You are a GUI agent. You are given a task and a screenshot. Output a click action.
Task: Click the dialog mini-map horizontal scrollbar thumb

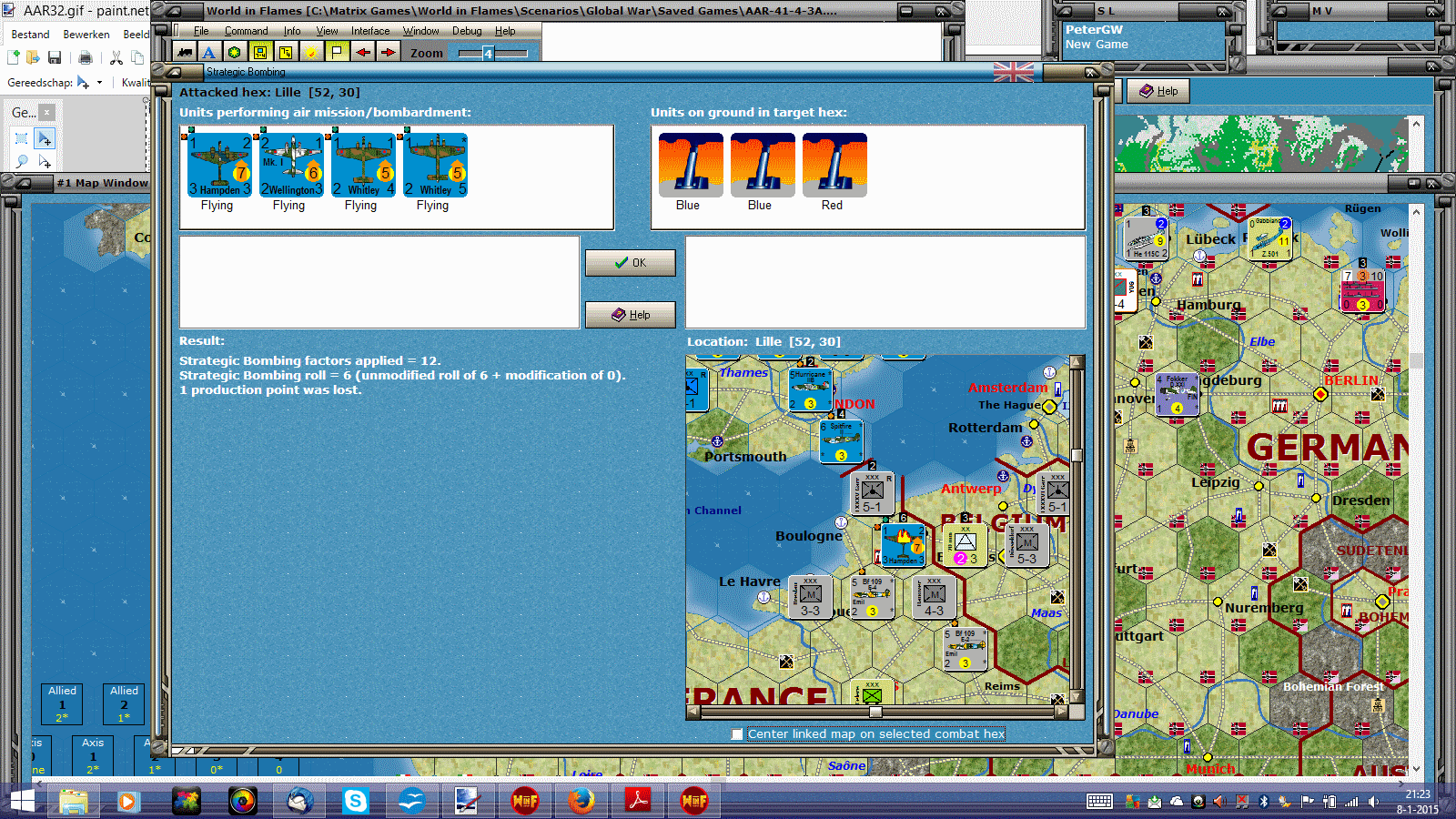pos(875,713)
